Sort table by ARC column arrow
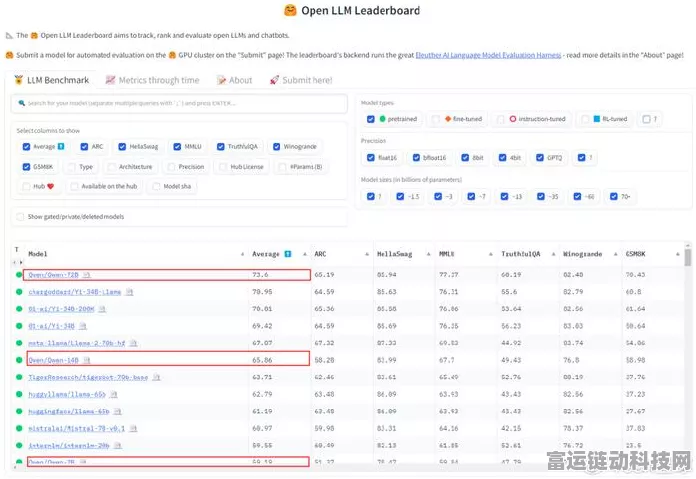Viewport: 696px width, 479px height. pos(367,254)
